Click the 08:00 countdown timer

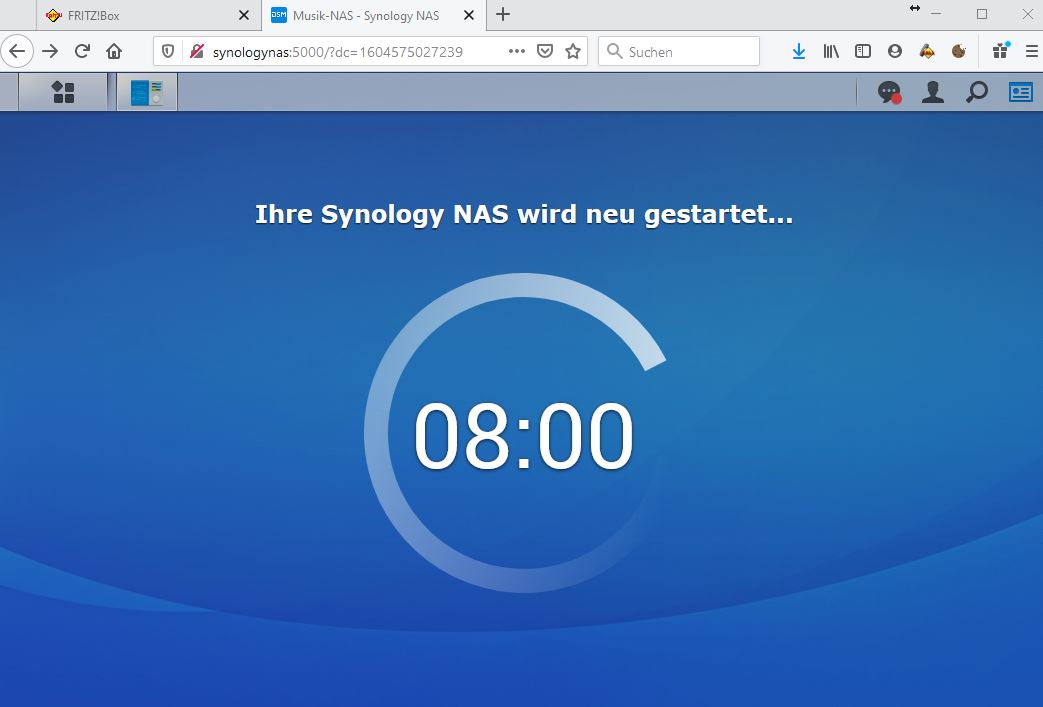click(523, 436)
